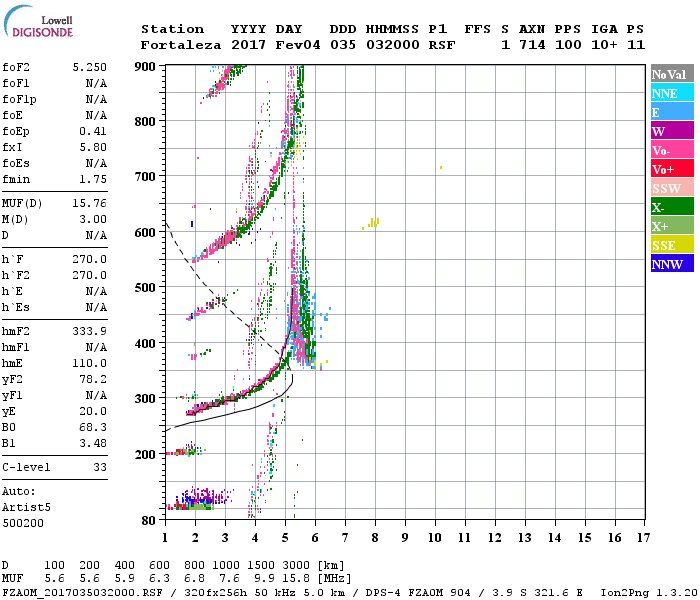Click the foEp value 0.41
The height and width of the screenshot is (600, 700).
93,131
